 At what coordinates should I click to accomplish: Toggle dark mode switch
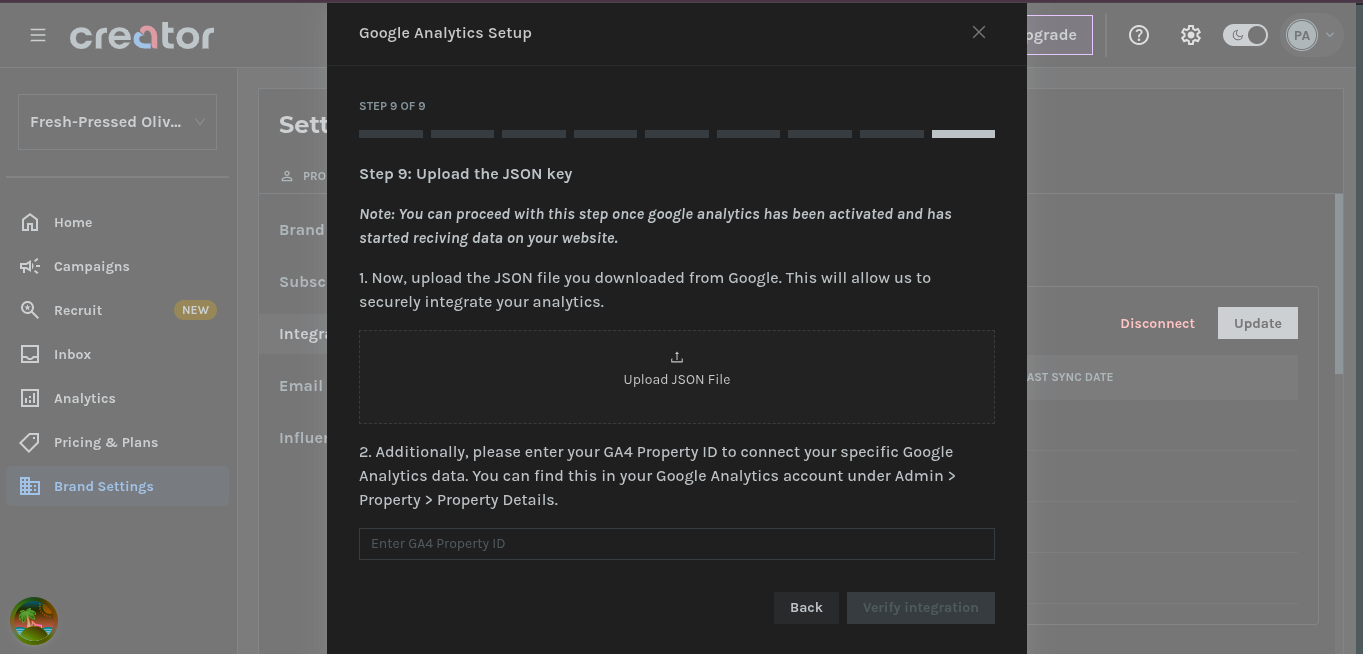[x=1245, y=35]
